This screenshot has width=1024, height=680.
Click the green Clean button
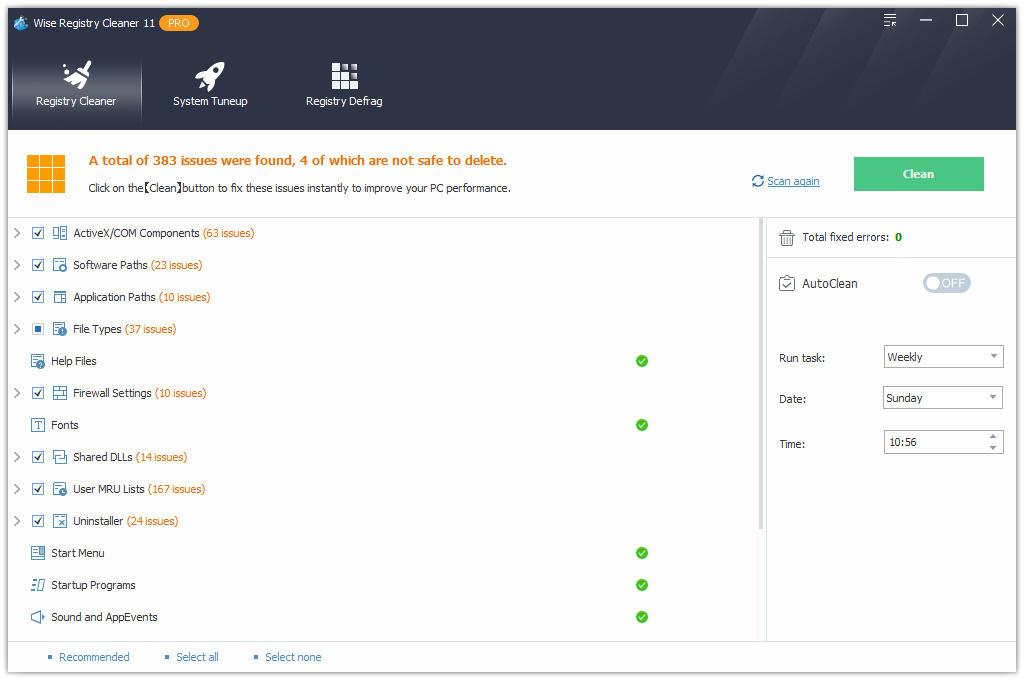point(918,174)
